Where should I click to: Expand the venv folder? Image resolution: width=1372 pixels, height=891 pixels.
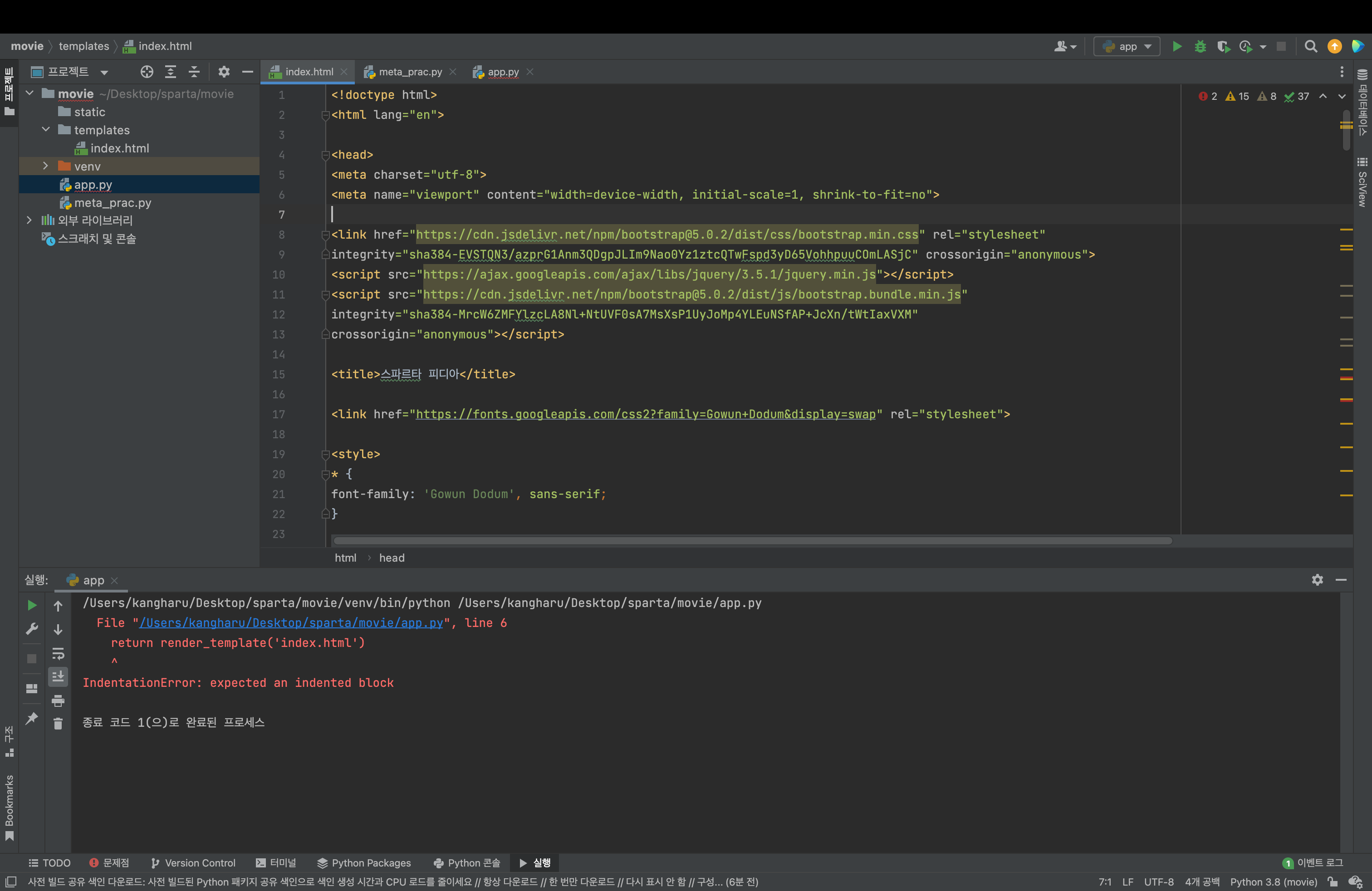(46, 166)
